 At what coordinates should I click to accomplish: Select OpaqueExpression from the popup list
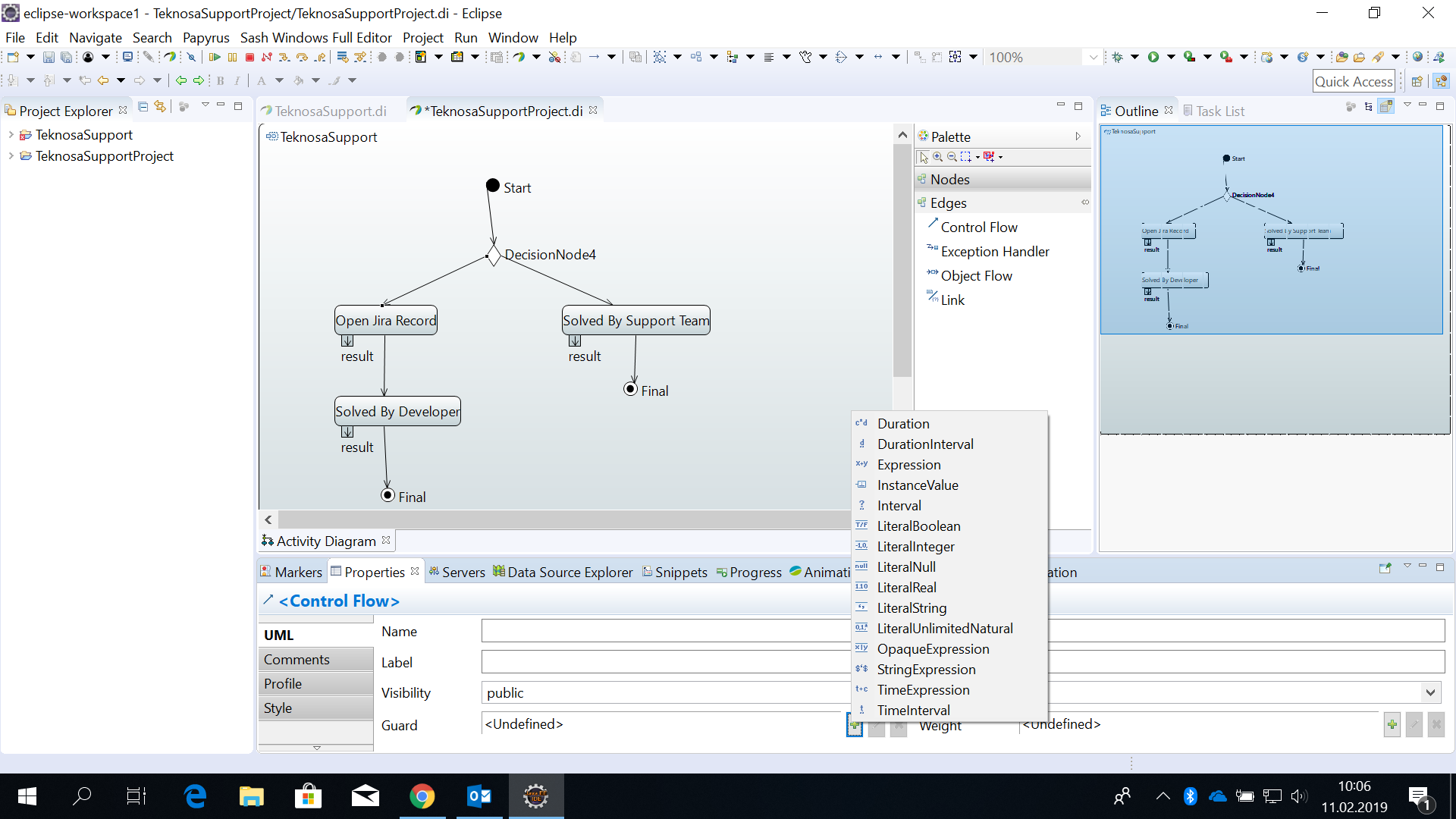coord(949,649)
